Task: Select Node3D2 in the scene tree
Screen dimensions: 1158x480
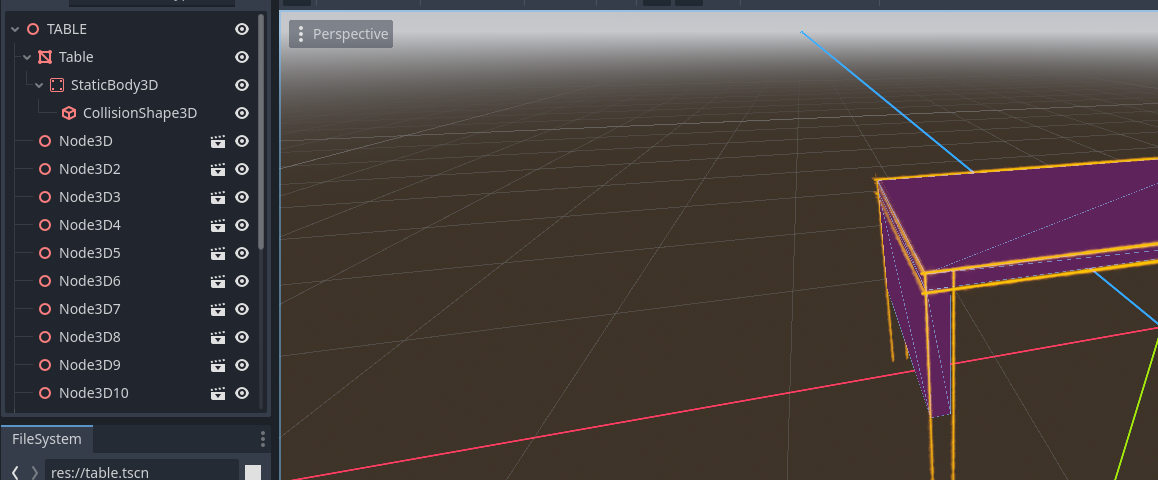Action: click(x=89, y=169)
